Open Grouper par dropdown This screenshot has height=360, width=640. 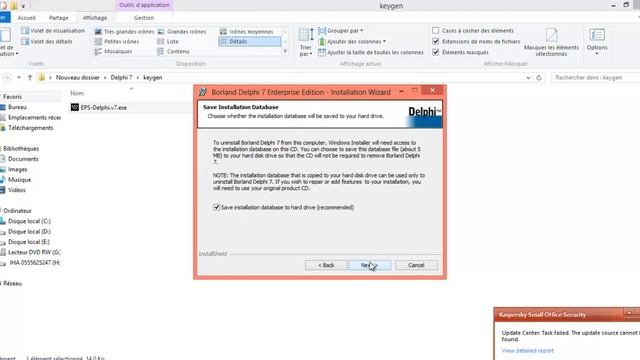coord(340,31)
